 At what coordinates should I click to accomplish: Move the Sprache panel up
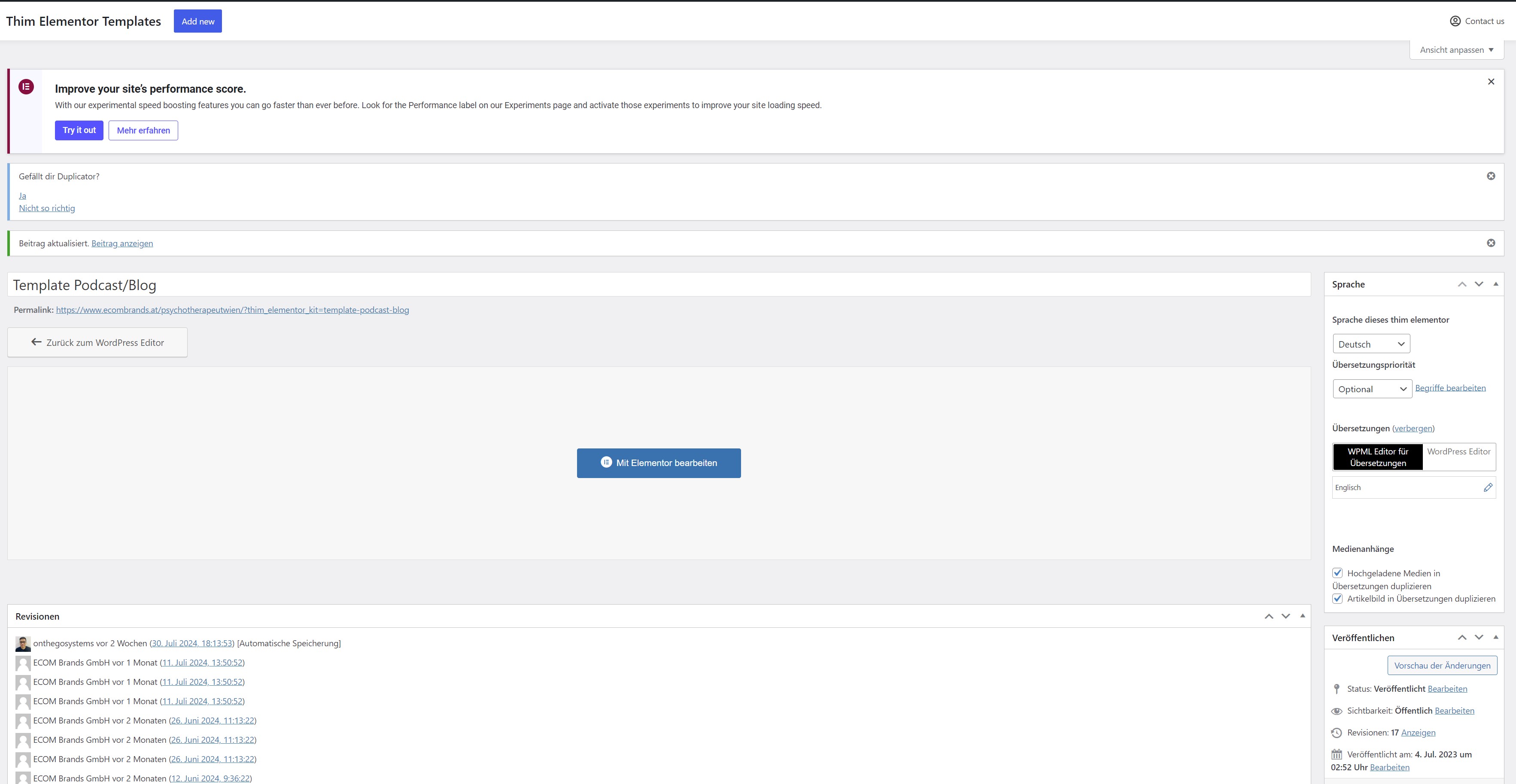click(1462, 284)
